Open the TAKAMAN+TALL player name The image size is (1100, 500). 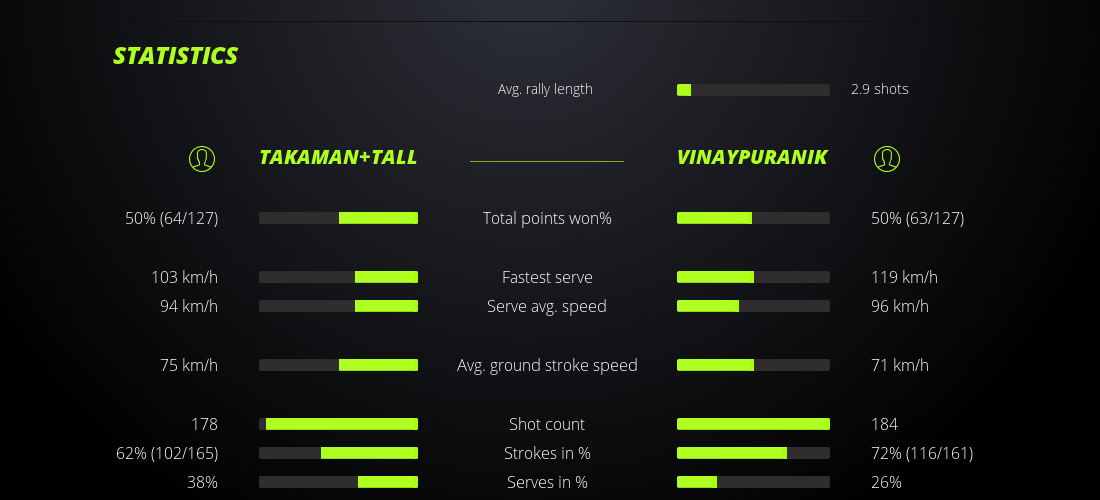coord(338,158)
